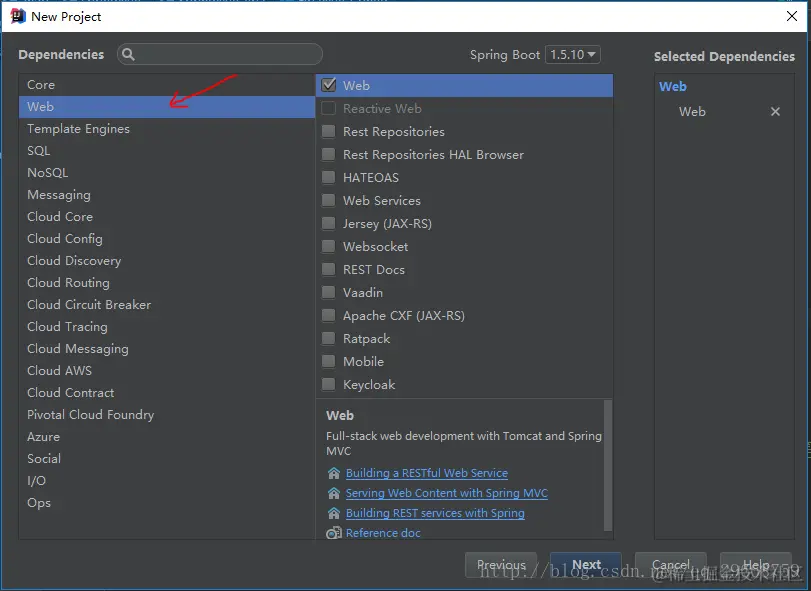
Task: Select the Web category in list
Action: [167, 107]
